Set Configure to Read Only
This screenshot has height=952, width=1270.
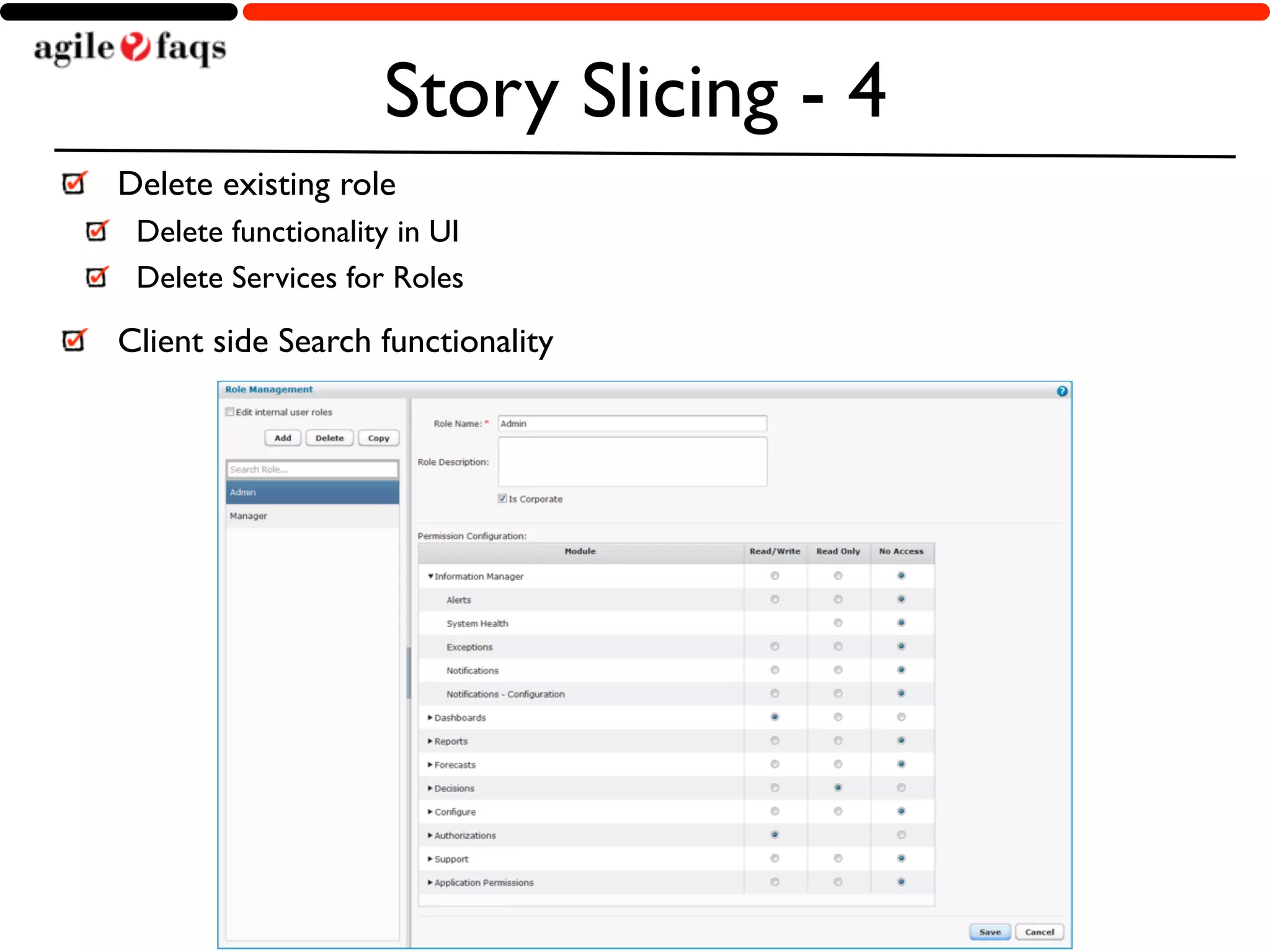pos(838,811)
